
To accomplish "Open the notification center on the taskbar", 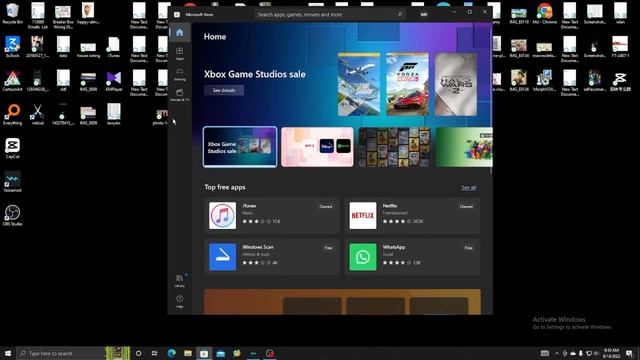I will pyautogui.click(x=629, y=353).
